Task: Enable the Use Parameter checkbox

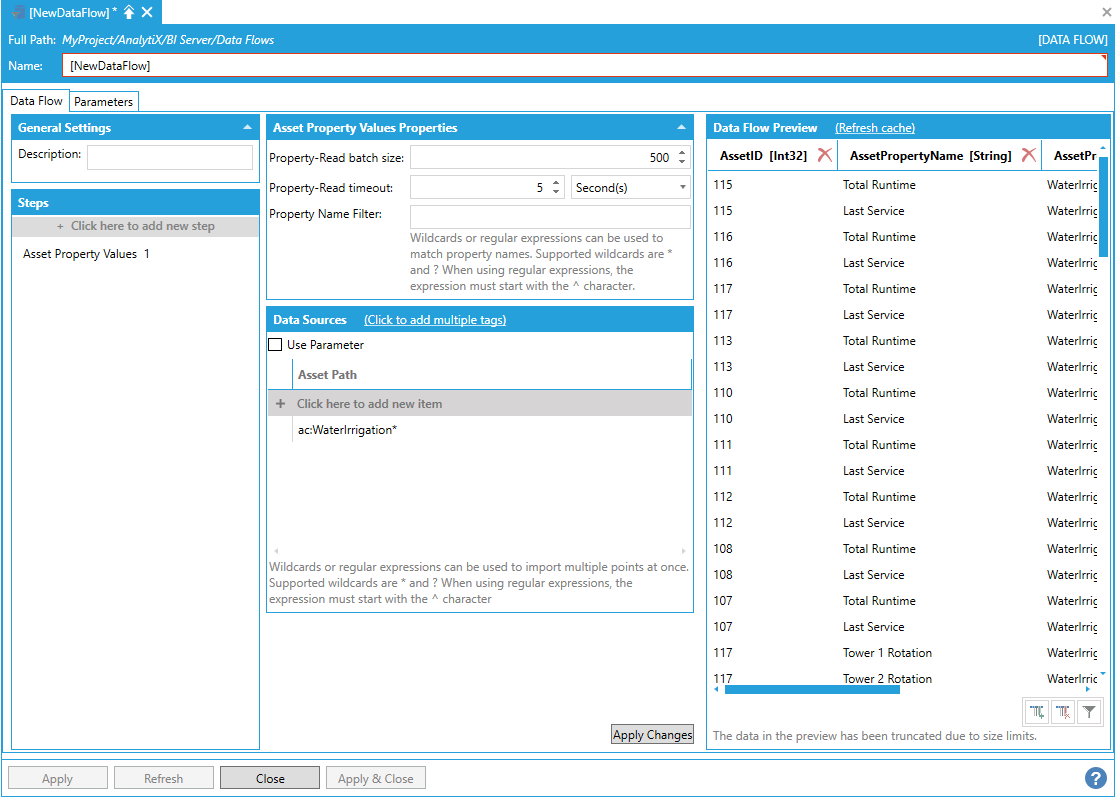Action: point(275,345)
